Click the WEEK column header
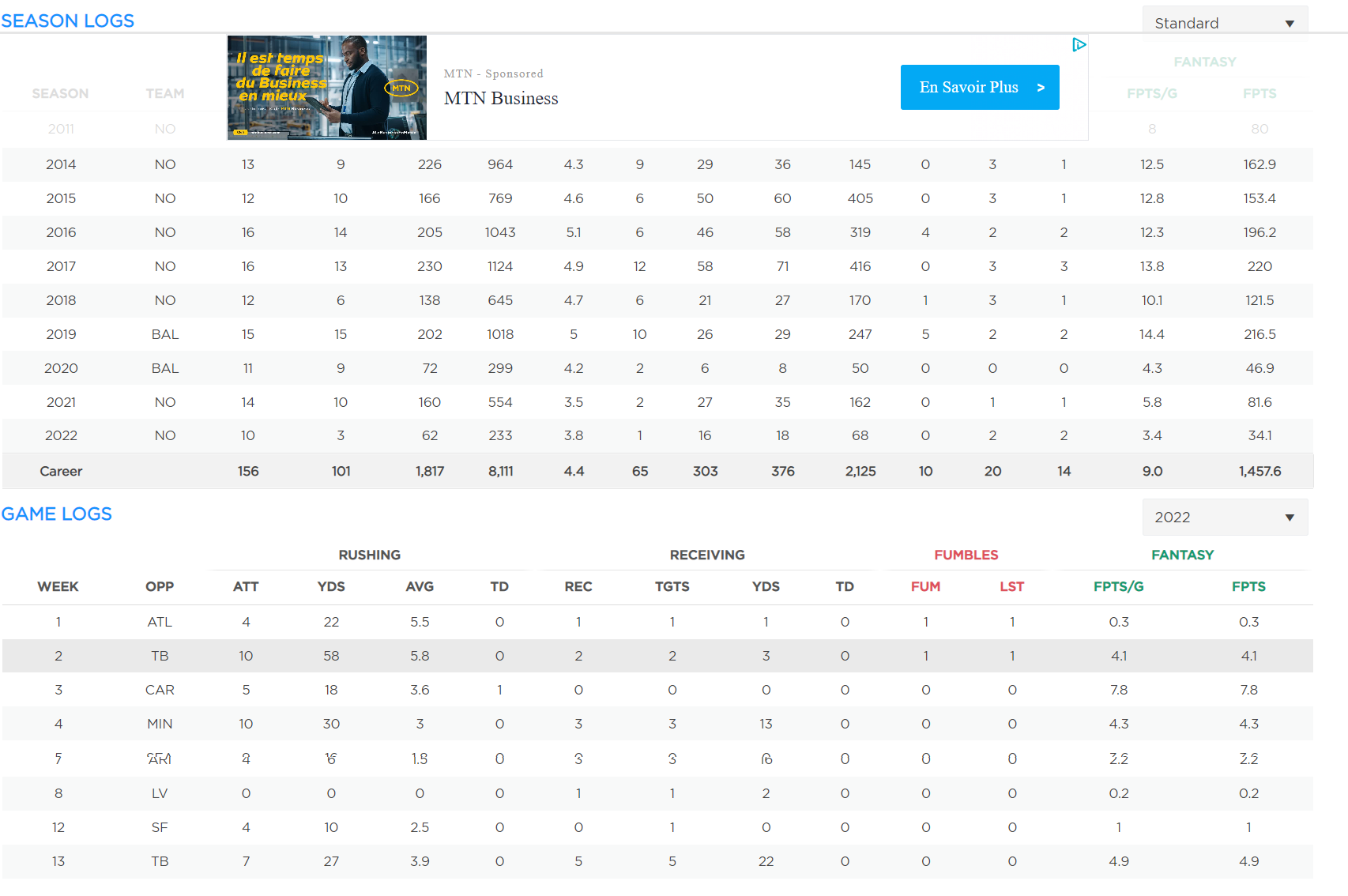The height and width of the screenshot is (896, 1348). pyautogui.click(x=58, y=587)
